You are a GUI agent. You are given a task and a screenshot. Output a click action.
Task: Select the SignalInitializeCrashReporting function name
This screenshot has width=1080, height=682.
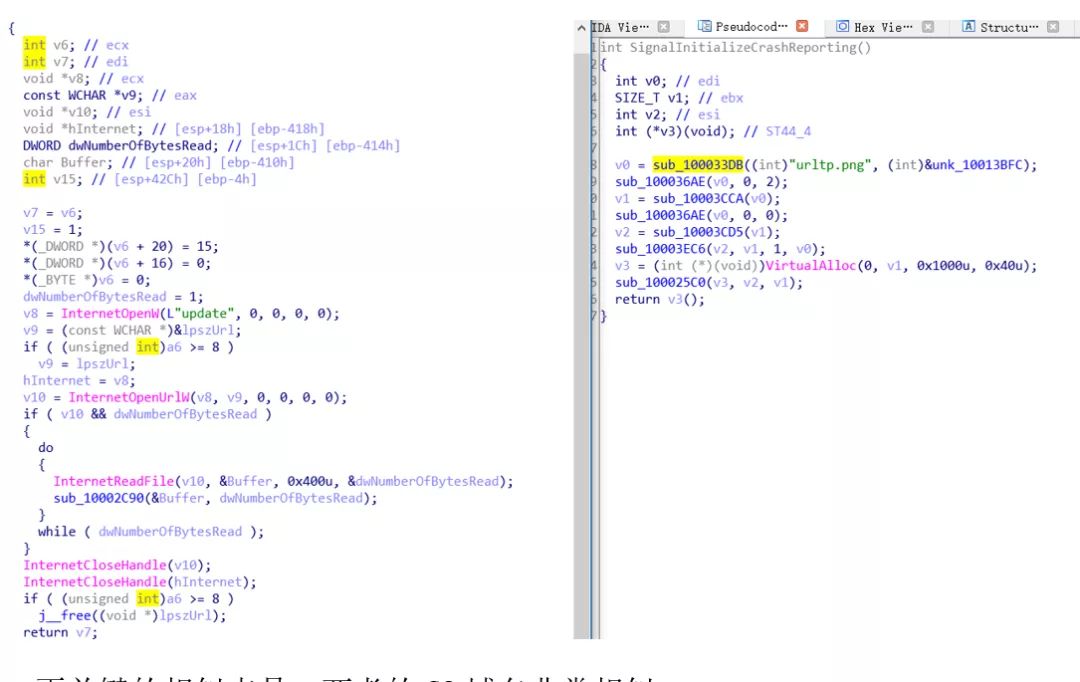(x=745, y=48)
